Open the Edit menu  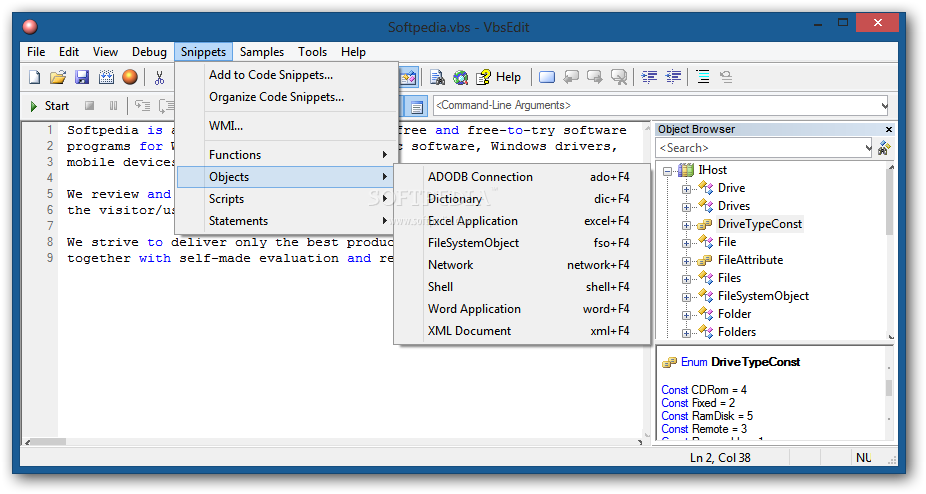pyautogui.click(x=69, y=52)
